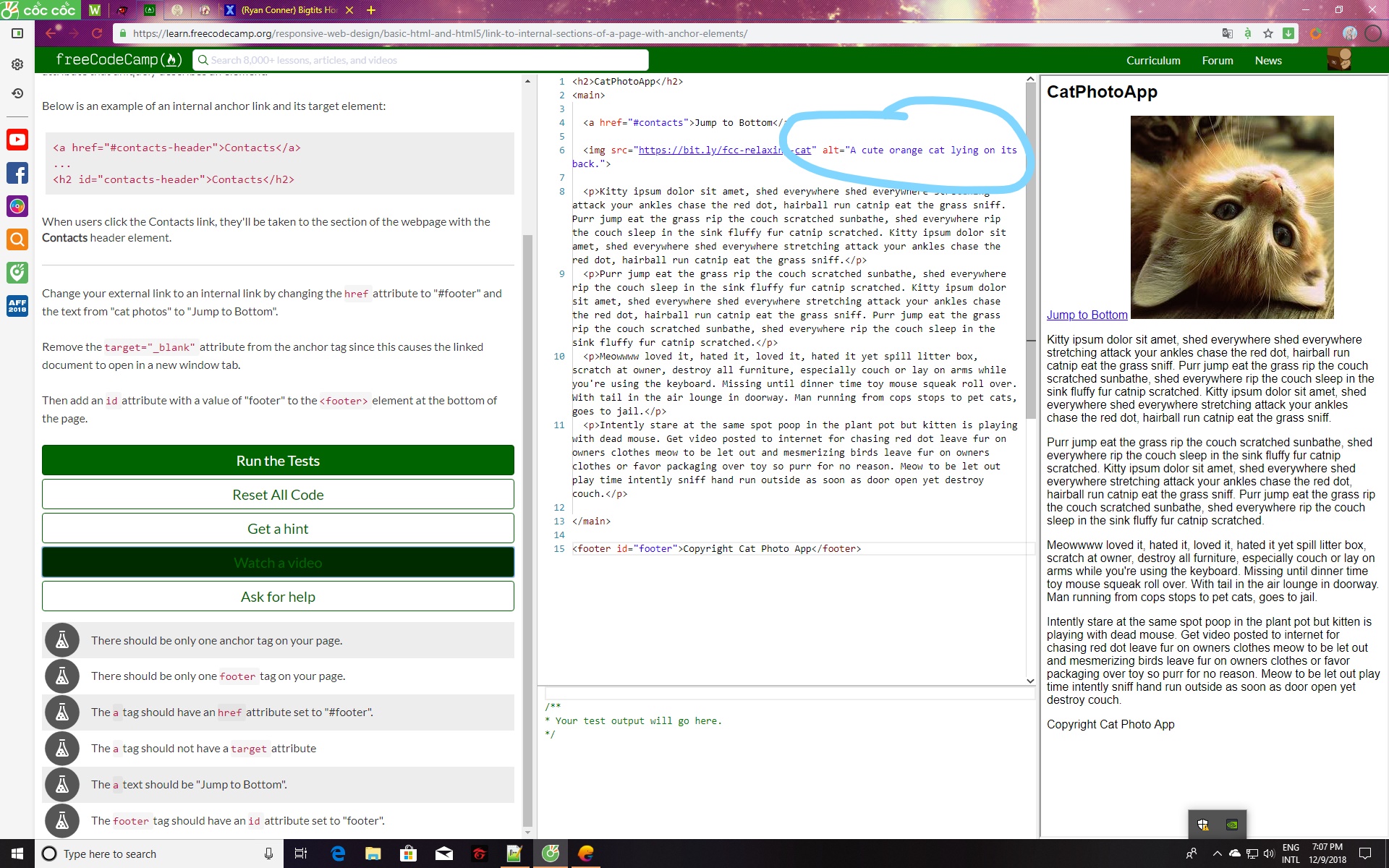Click the green download arrow icon

pyautogui.click(x=1288, y=33)
